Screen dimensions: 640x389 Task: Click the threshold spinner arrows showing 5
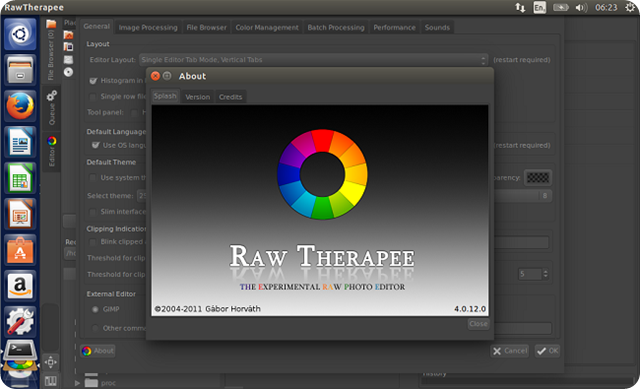tap(546, 274)
